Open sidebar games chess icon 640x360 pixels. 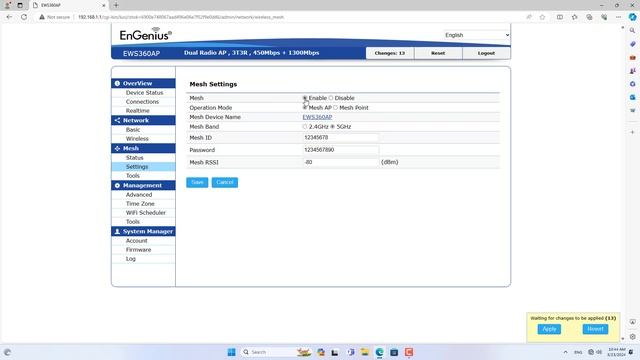pos(633,71)
